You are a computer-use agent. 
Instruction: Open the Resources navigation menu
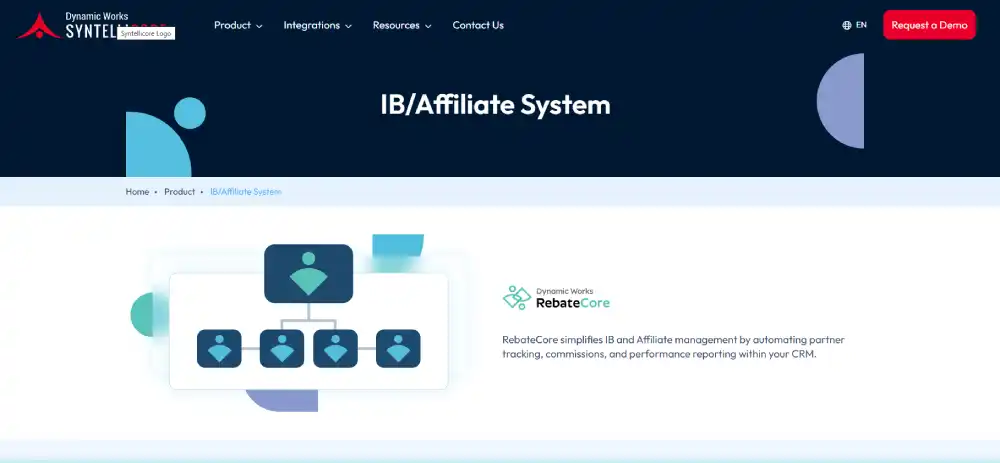click(x=402, y=26)
